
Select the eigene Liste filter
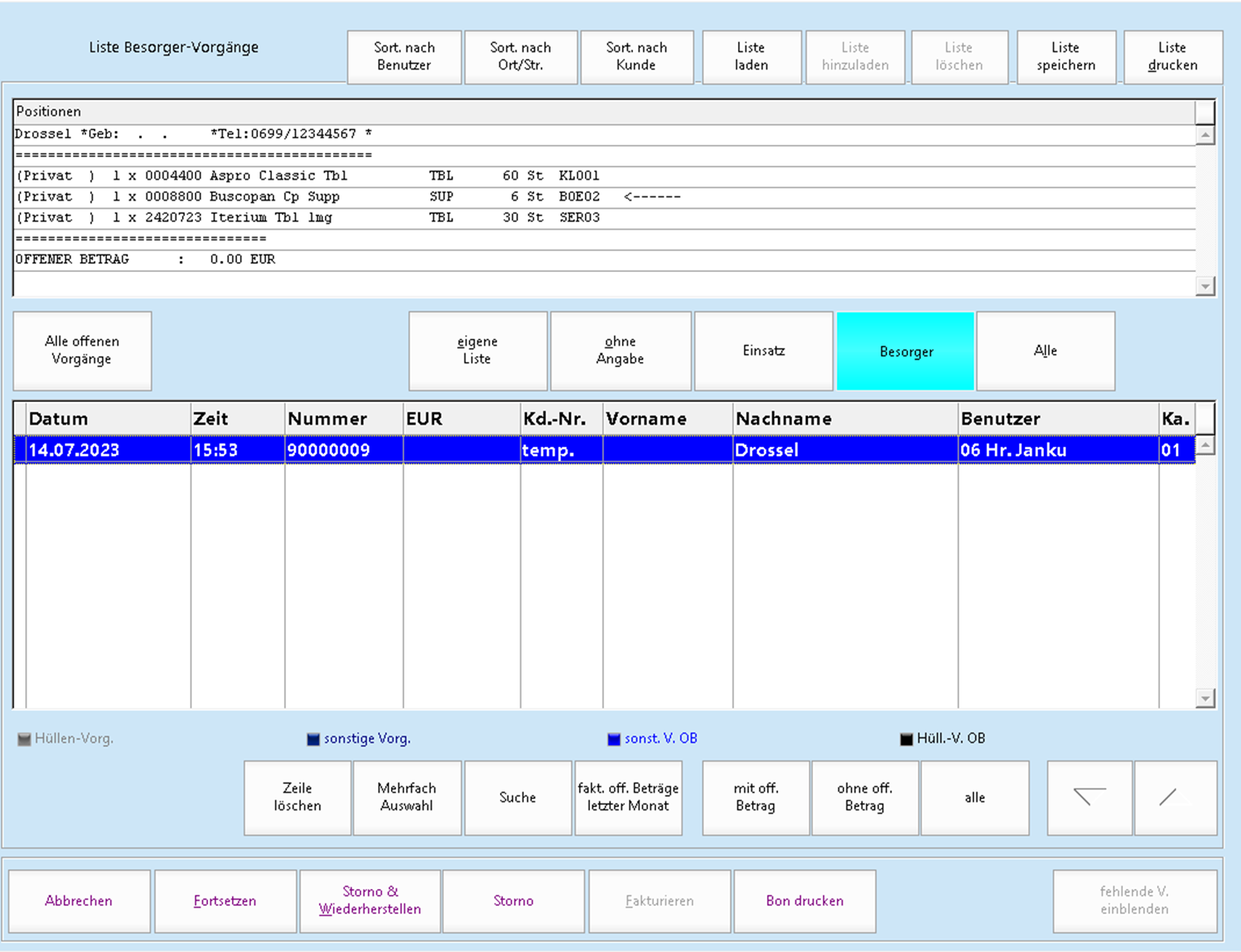(x=477, y=350)
